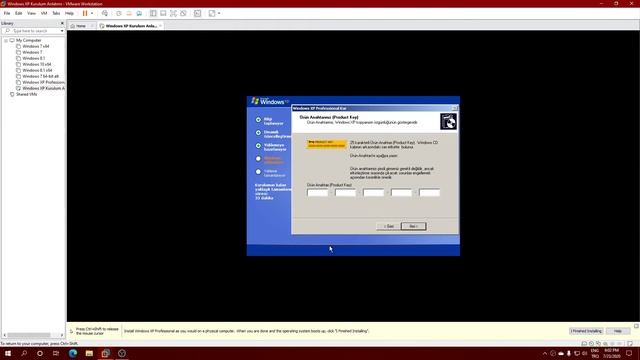This screenshot has height=360, width=640.
Task: Select the Windows XP Professional VM
Action: click(43, 82)
